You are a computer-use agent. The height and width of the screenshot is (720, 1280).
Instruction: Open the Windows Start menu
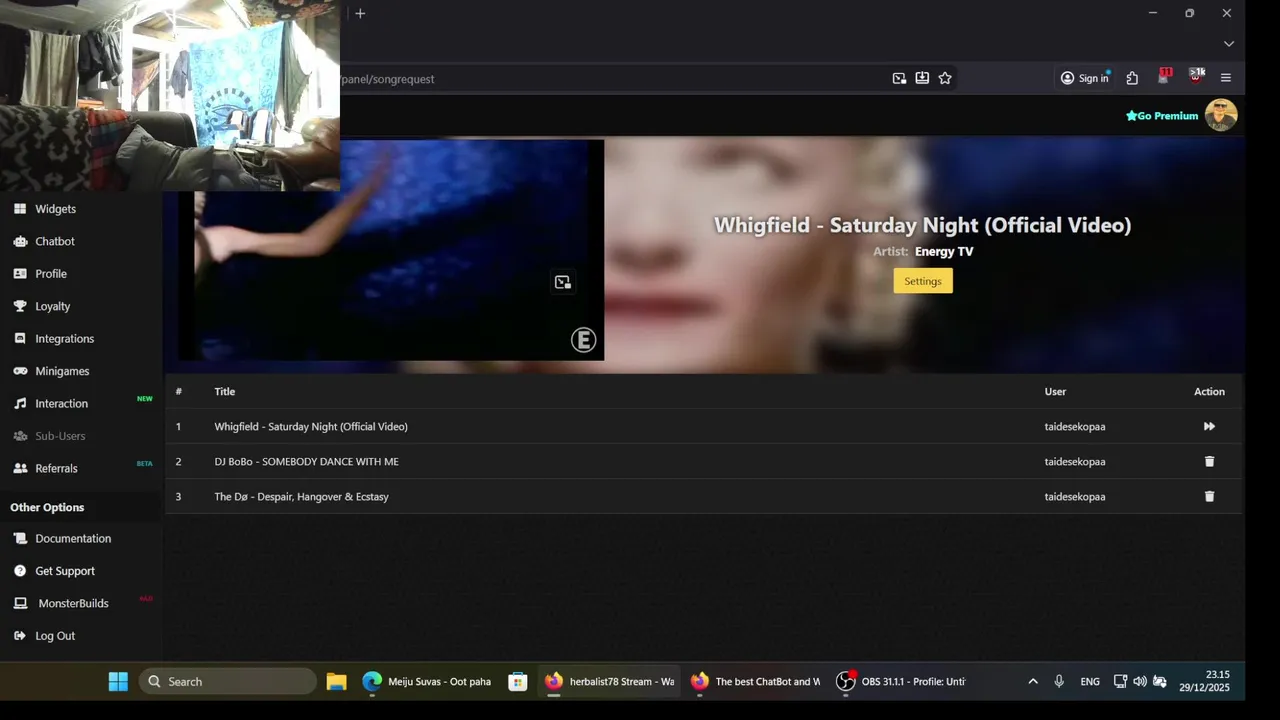point(118,681)
